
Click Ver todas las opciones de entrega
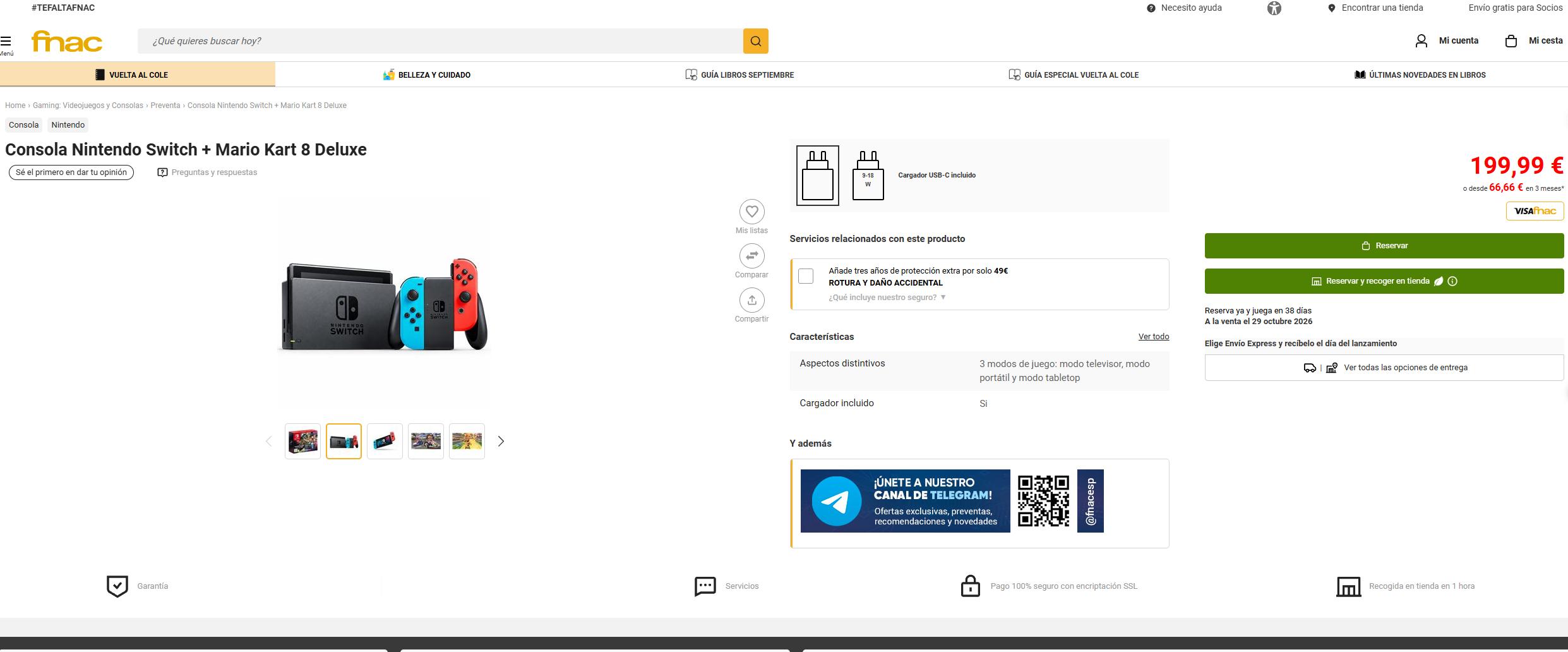(1384, 368)
